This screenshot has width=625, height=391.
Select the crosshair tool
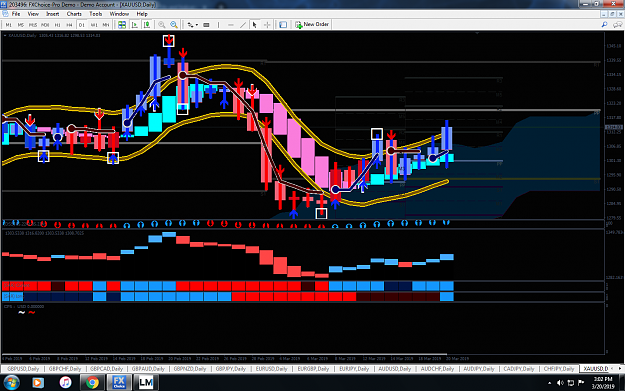267,25
